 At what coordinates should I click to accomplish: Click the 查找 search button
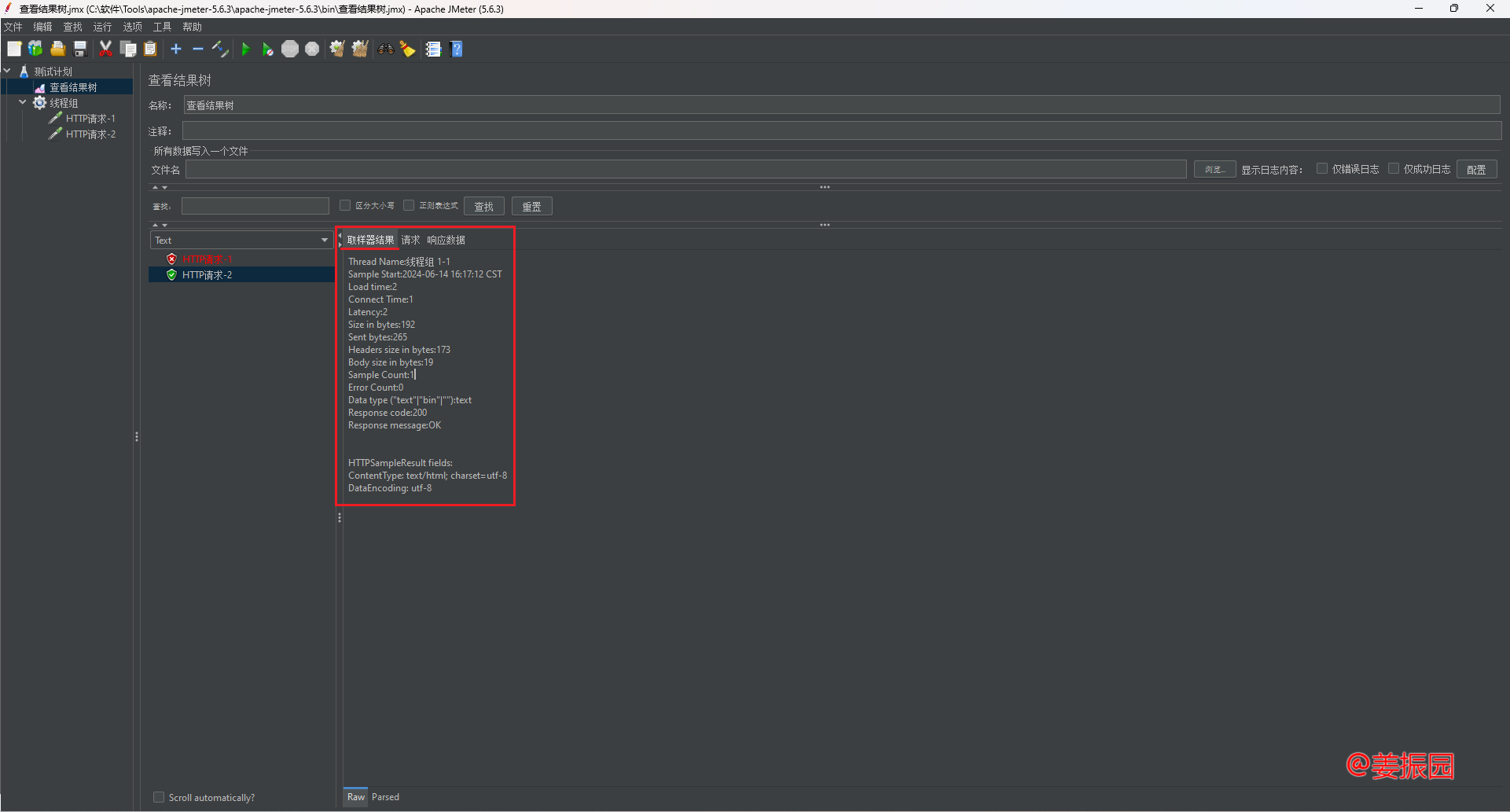pos(483,206)
